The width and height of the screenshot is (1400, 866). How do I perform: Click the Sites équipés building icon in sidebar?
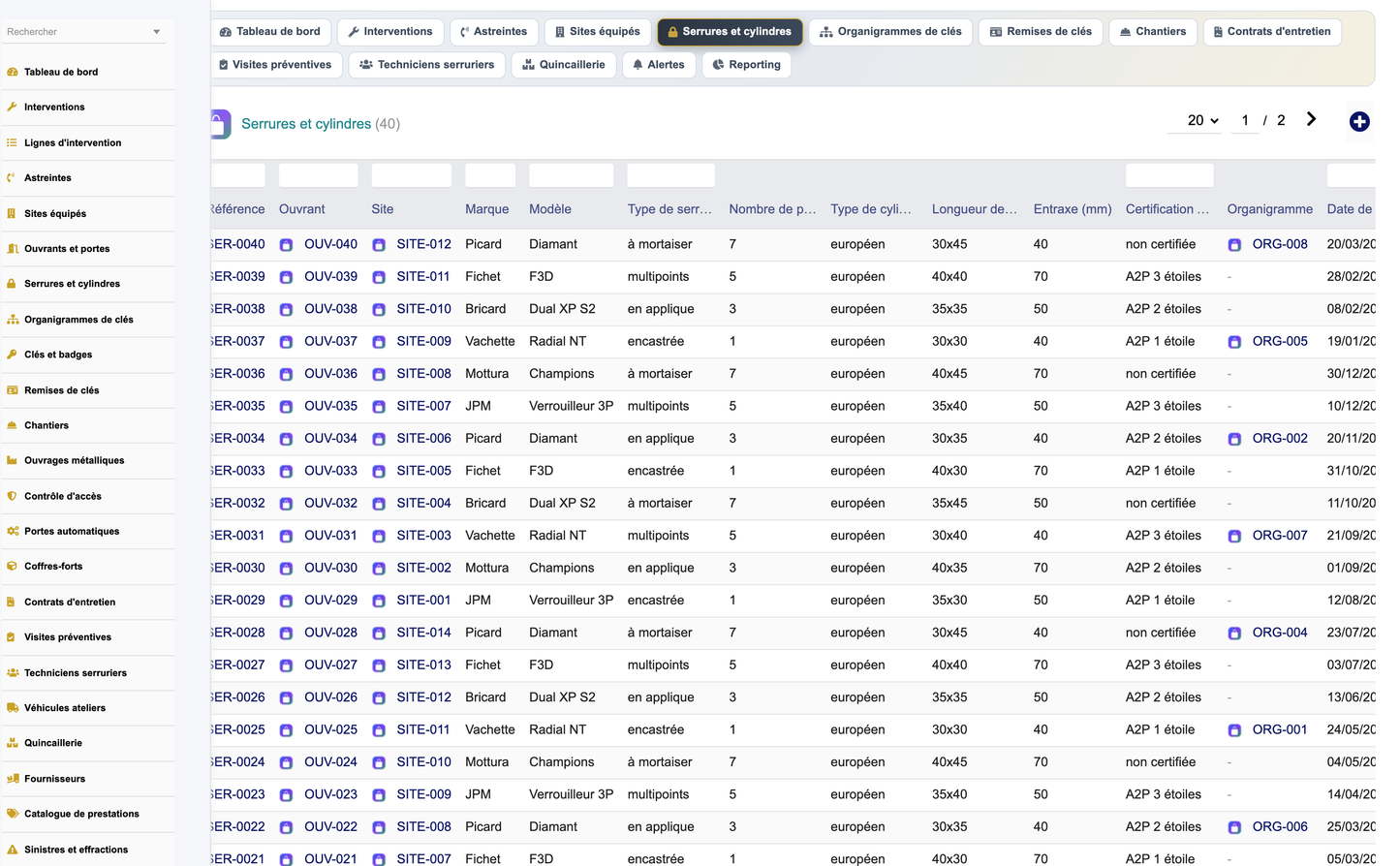coord(12,213)
